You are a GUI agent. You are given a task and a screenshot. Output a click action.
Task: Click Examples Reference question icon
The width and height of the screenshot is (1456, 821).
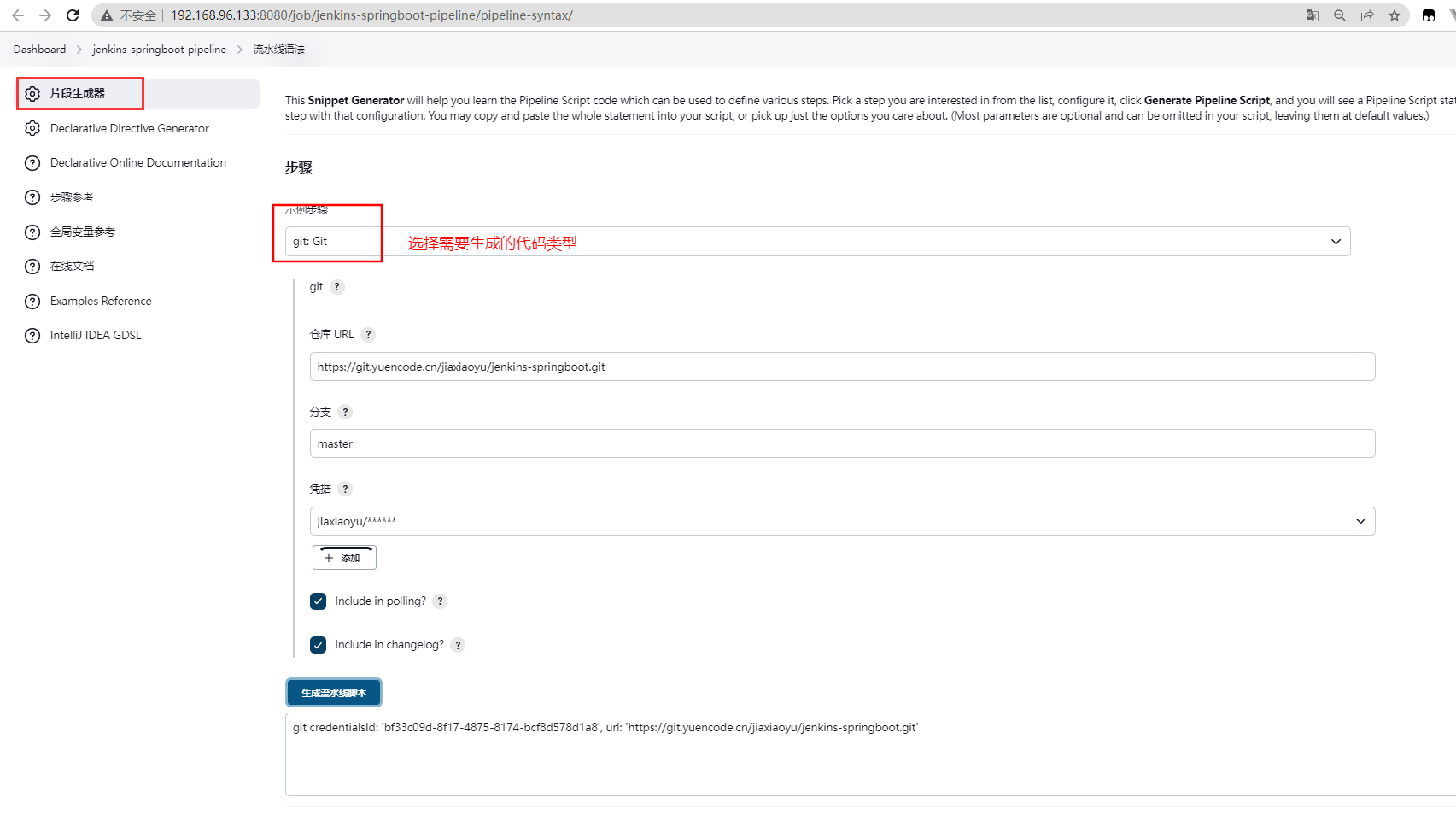coord(32,302)
